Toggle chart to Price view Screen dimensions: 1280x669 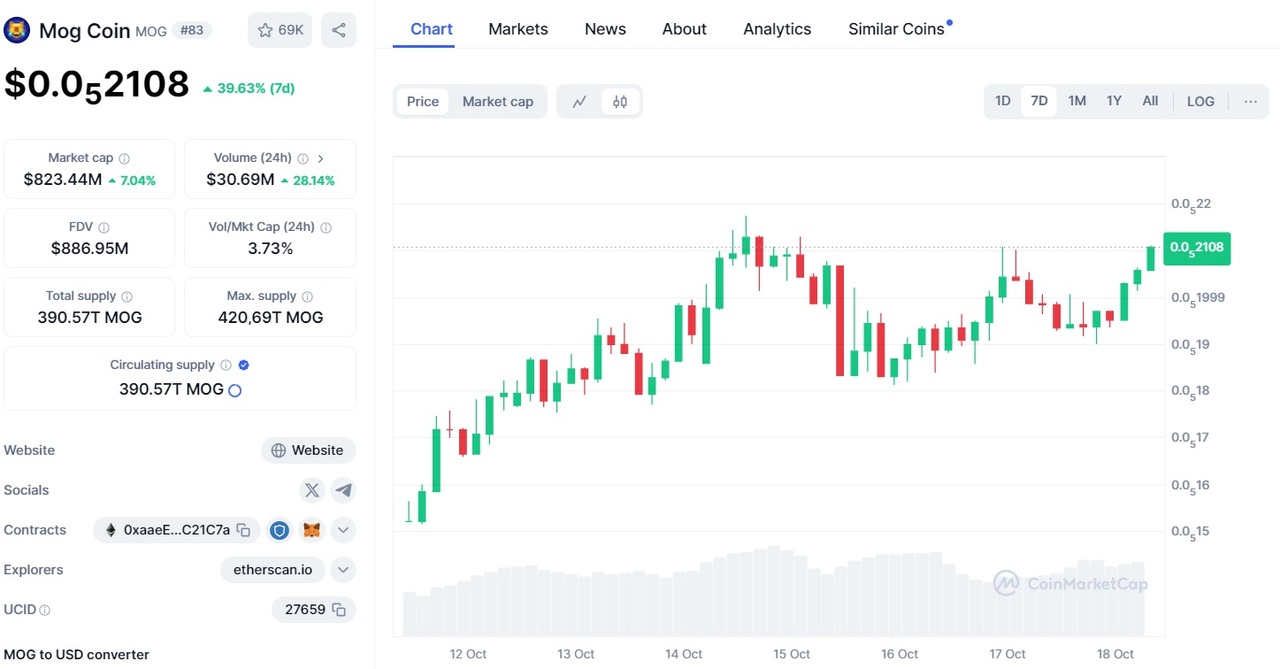[423, 101]
